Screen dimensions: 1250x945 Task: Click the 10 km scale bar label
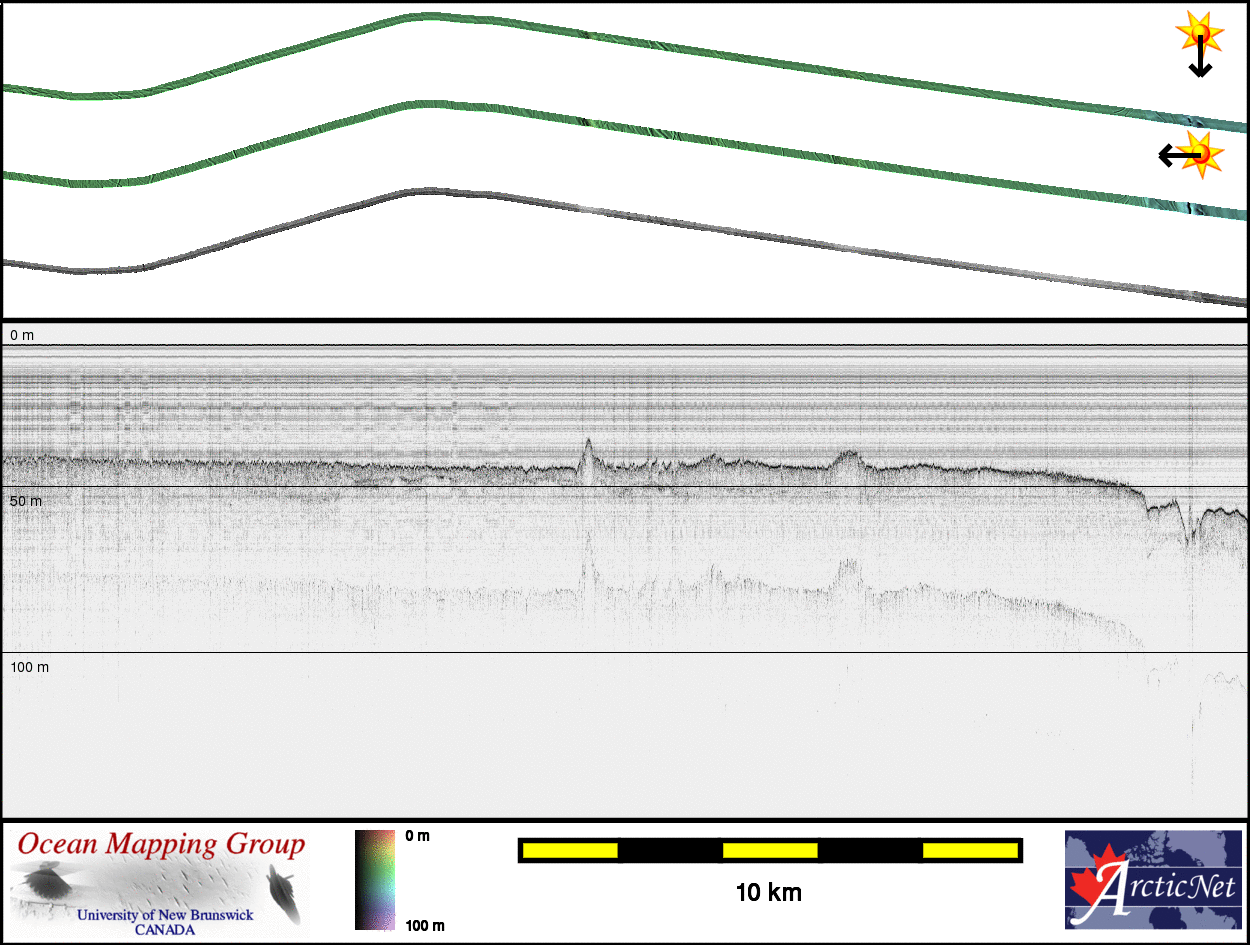pos(768,893)
